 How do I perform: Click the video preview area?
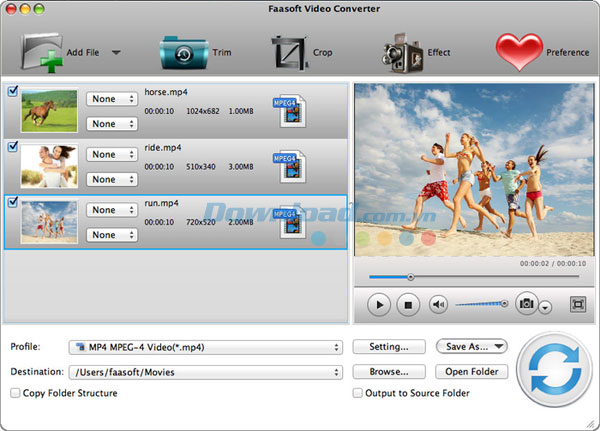point(474,170)
